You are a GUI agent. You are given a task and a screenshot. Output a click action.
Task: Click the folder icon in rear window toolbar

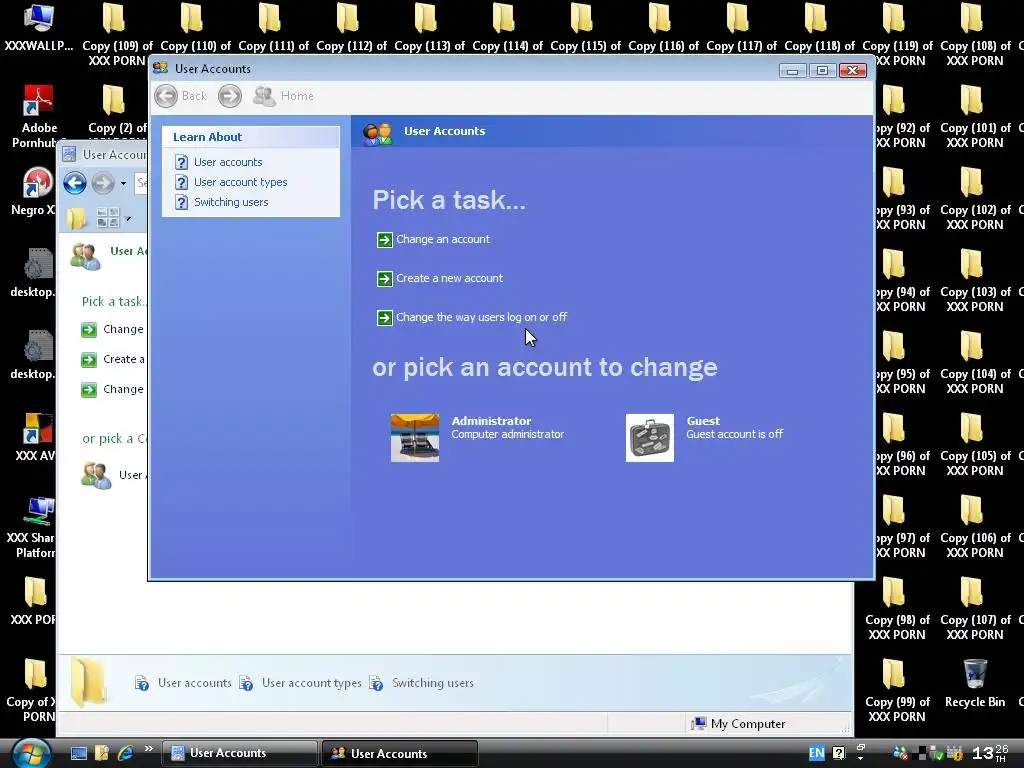point(76,218)
